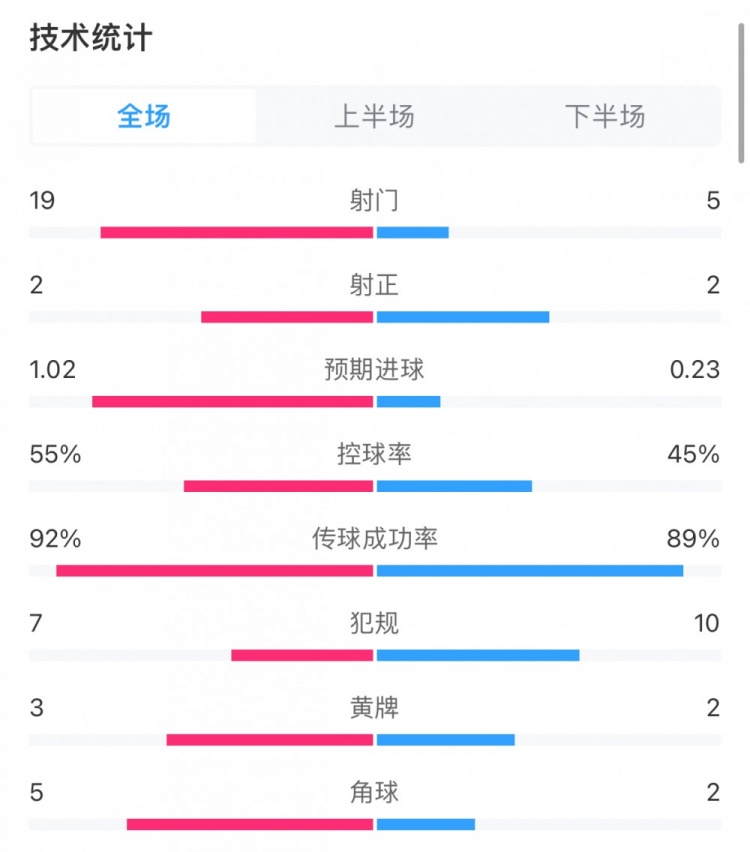
Task: Click the blue 犯规 bar
Action: tap(478, 655)
